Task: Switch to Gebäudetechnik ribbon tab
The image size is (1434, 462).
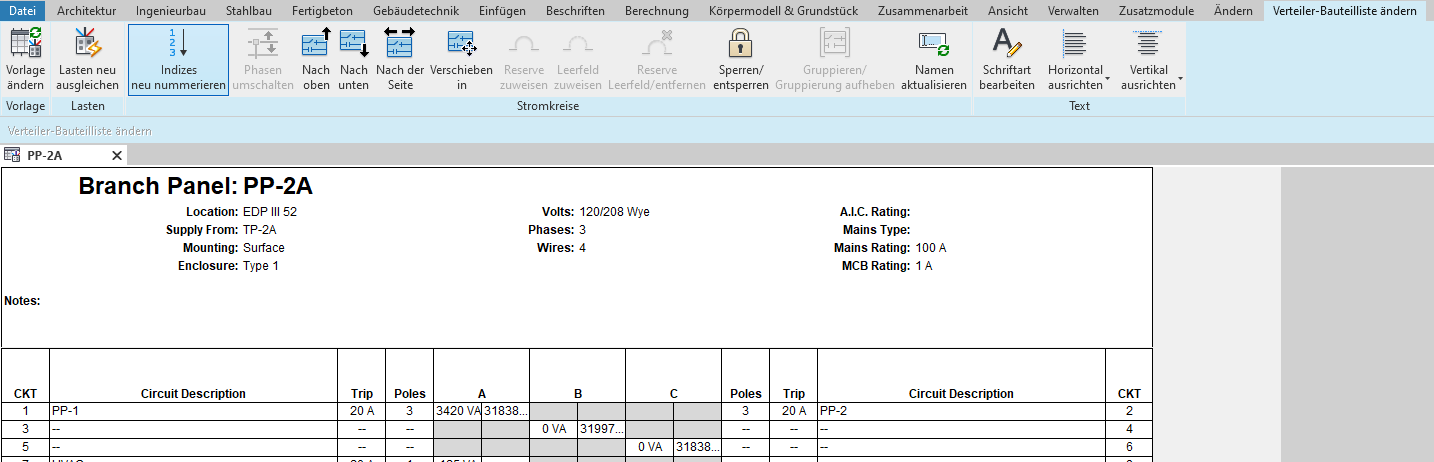Action: (415, 11)
